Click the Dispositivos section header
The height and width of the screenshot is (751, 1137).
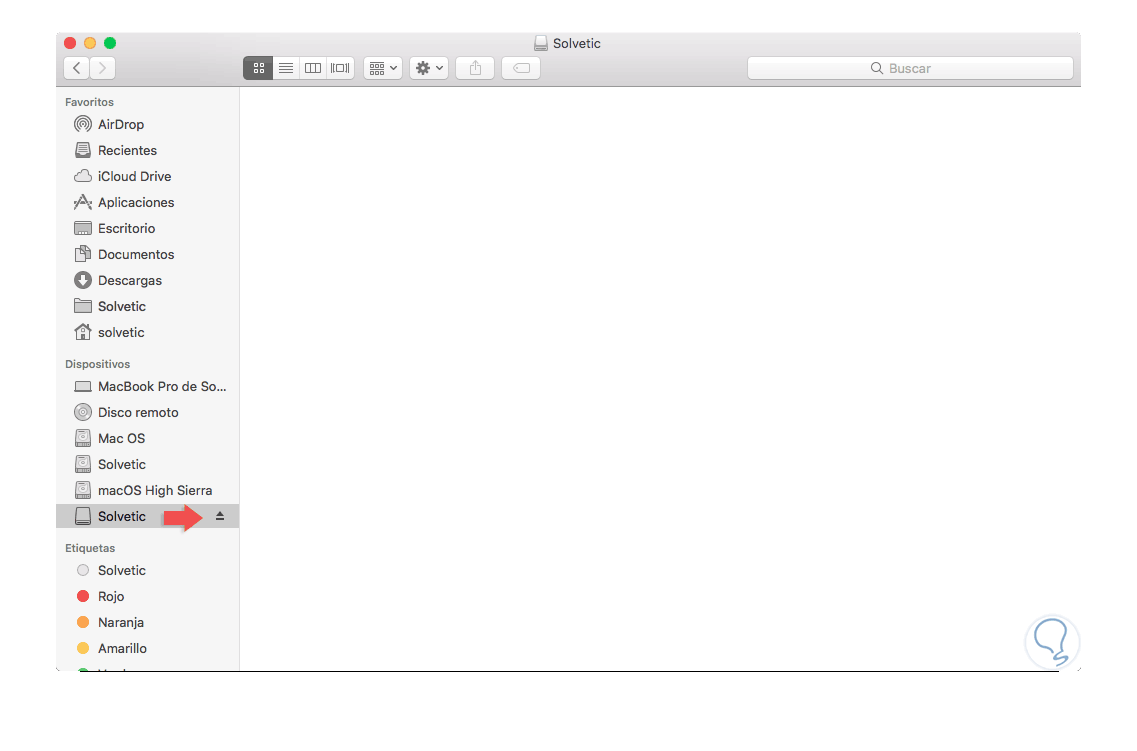(97, 365)
